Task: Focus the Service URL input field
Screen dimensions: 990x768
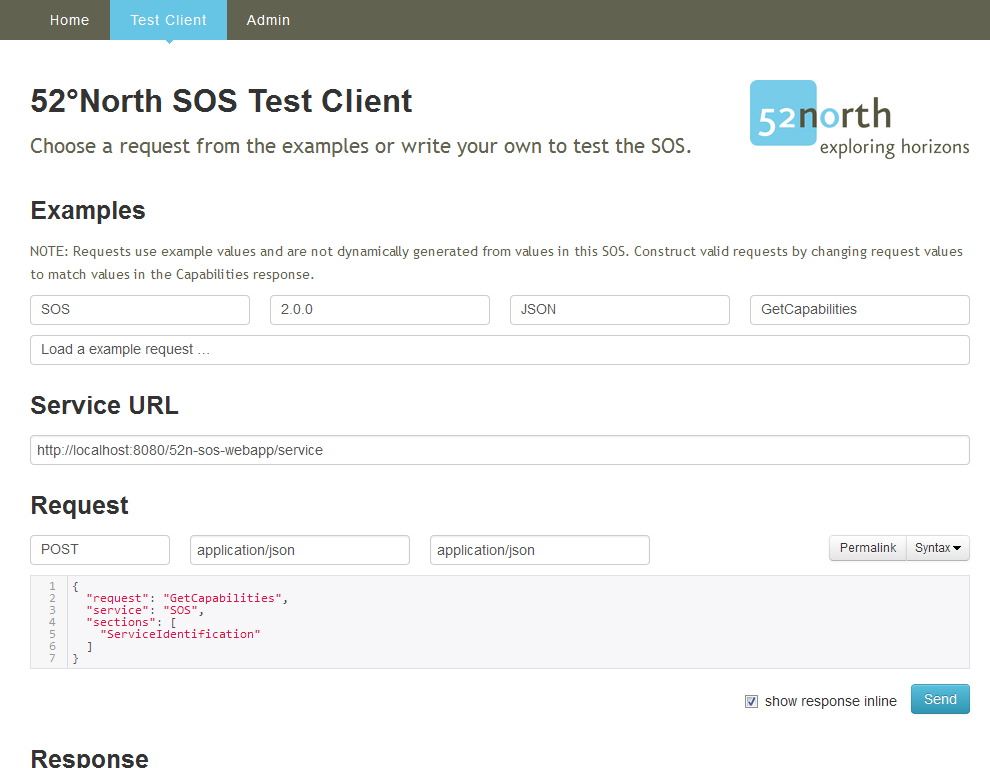Action: point(500,450)
